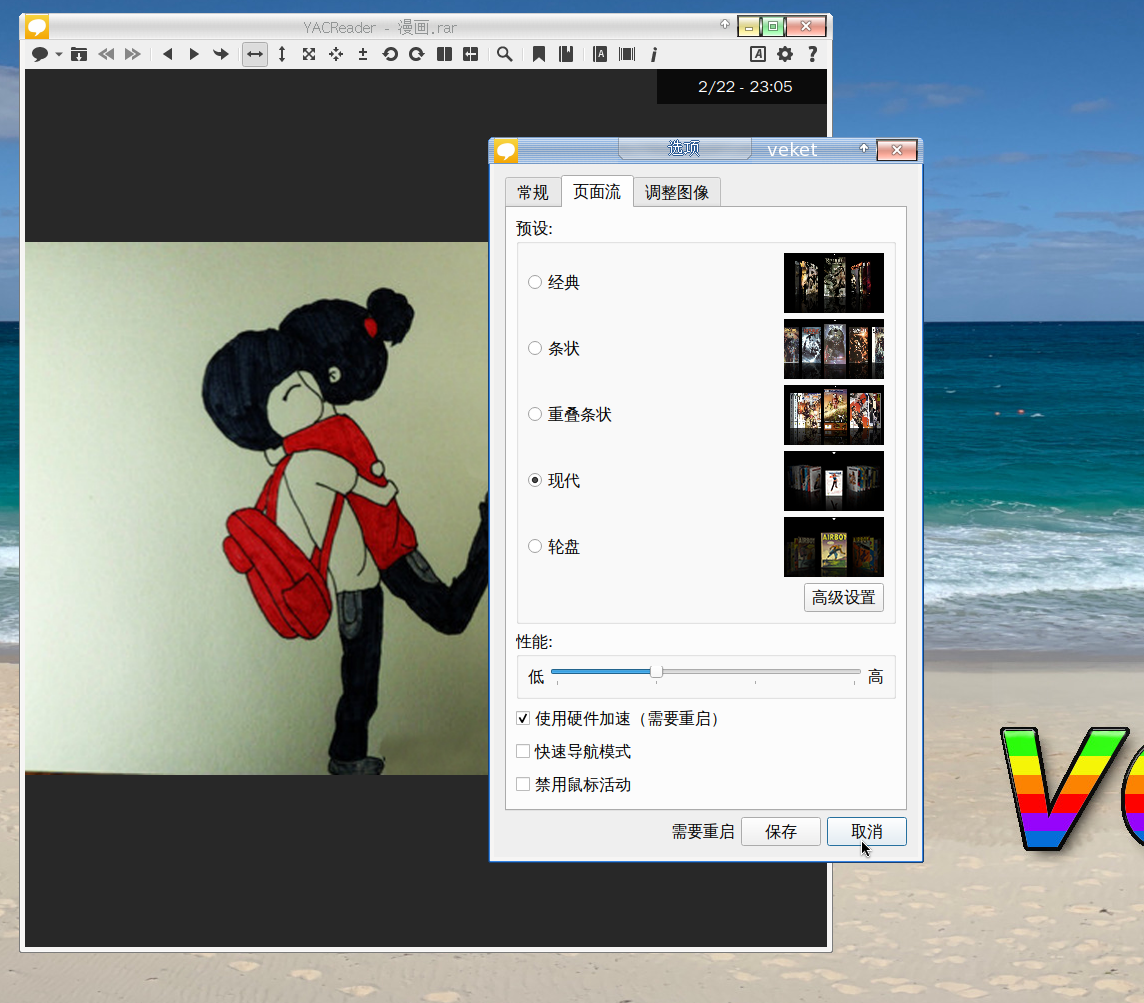Select fit-to-height mode
The image size is (1144, 1003).
(282, 54)
